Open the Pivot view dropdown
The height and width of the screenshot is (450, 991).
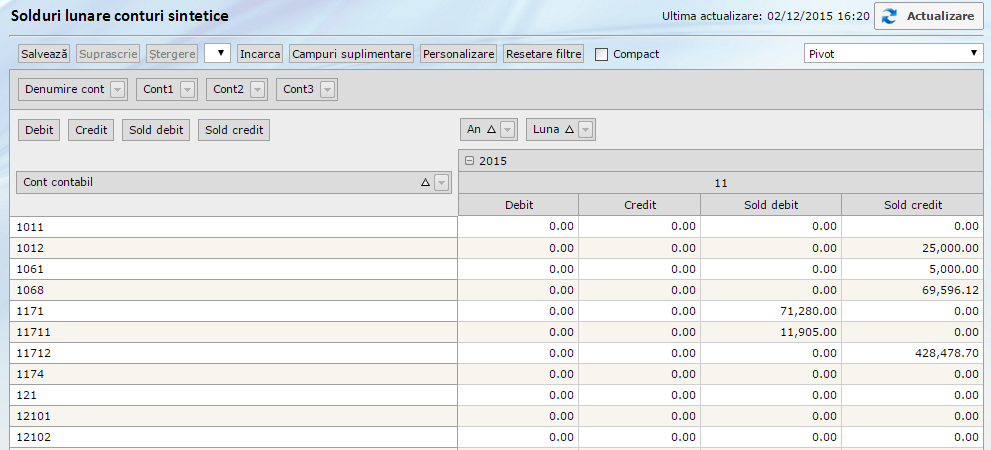coord(894,53)
